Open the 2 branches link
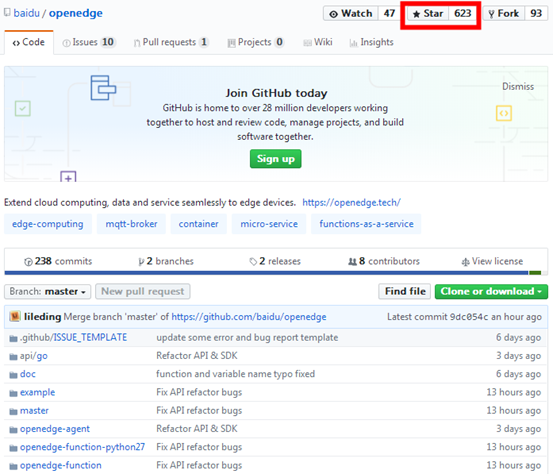The height and width of the screenshot is (474, 553). (166, 261)
